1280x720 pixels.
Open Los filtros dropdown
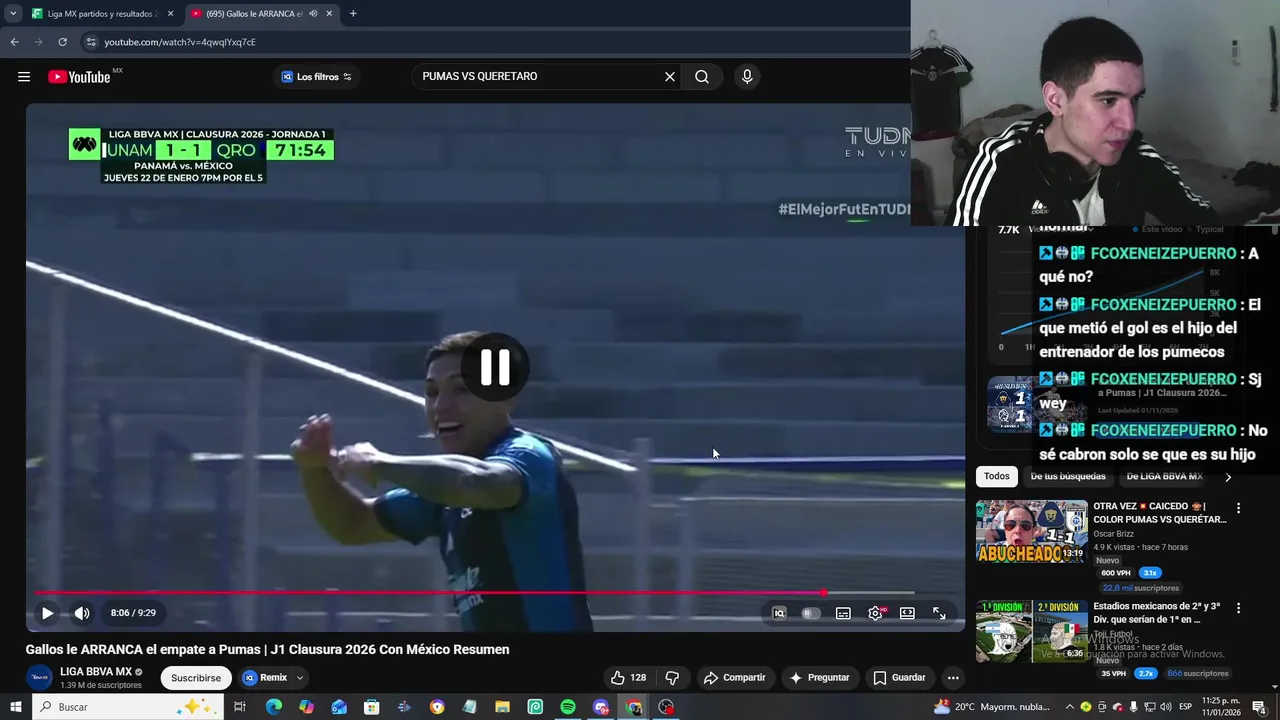tap(316, 77)
